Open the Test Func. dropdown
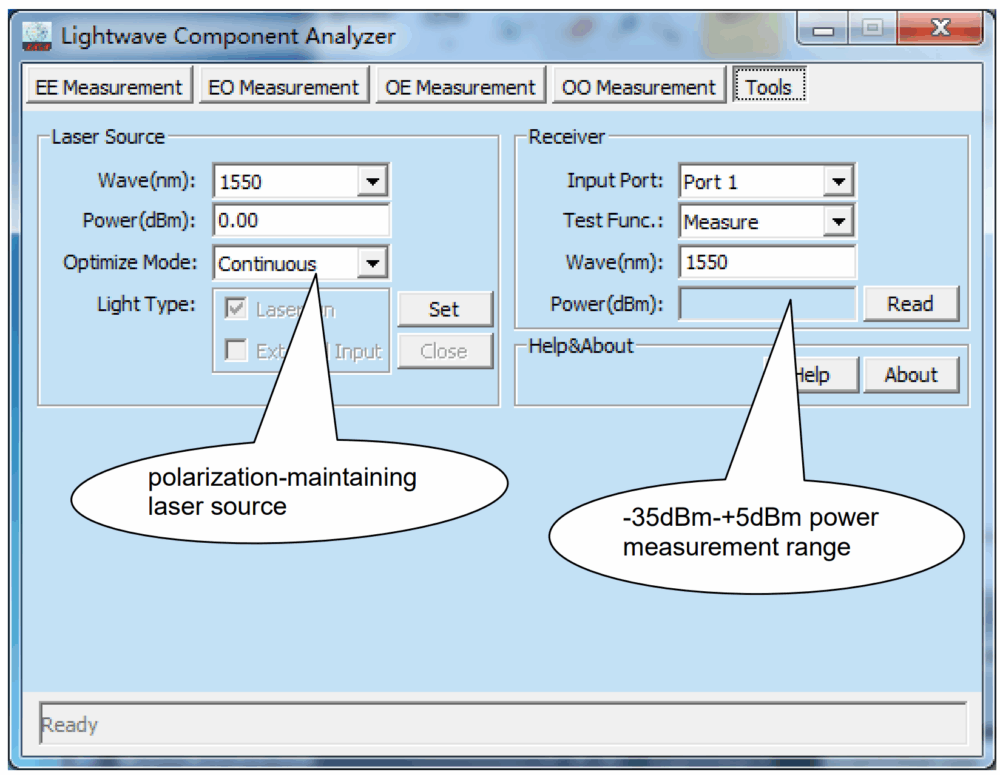Screen dimensions: 1000x775 pyautogui.click(x=838, y=222)
